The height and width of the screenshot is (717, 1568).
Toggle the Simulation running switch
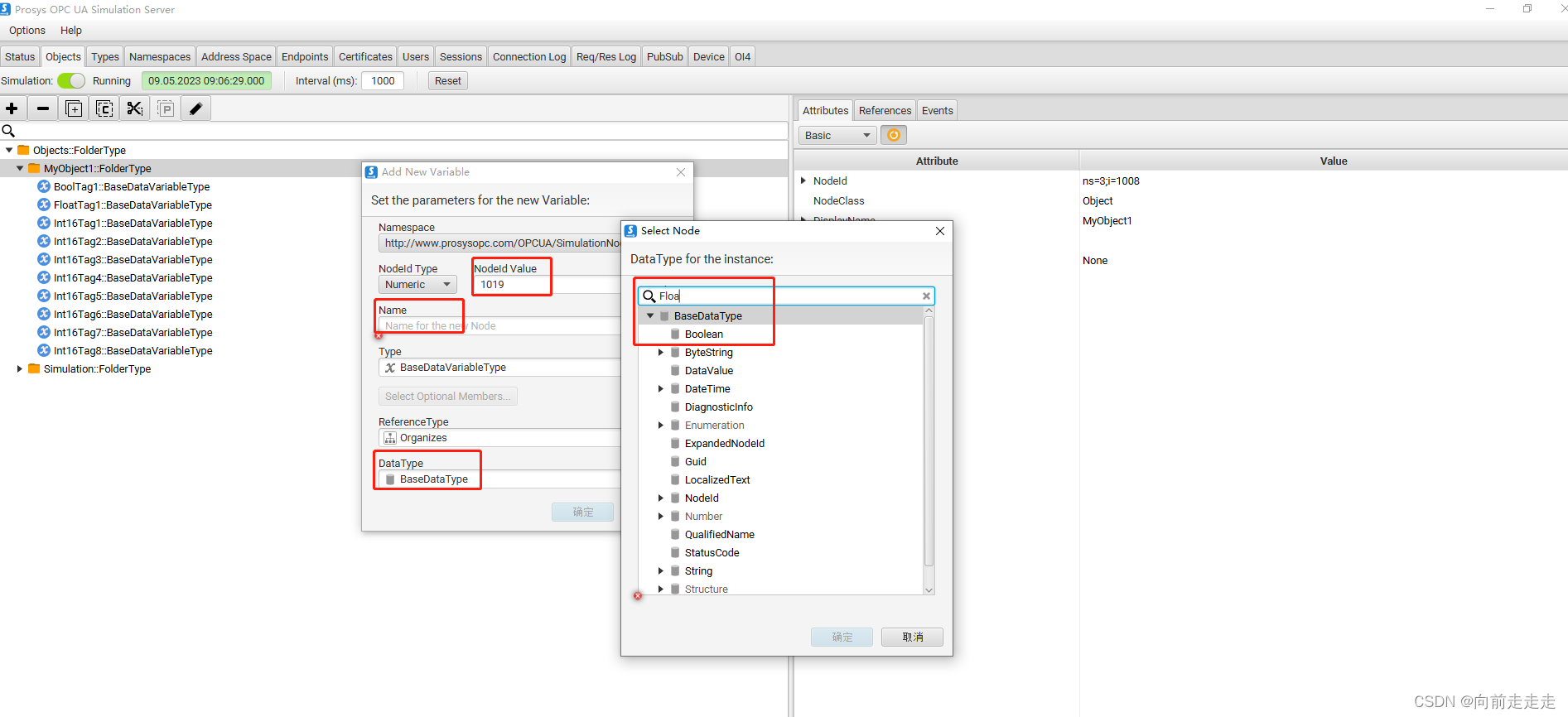tap(71, 80)
